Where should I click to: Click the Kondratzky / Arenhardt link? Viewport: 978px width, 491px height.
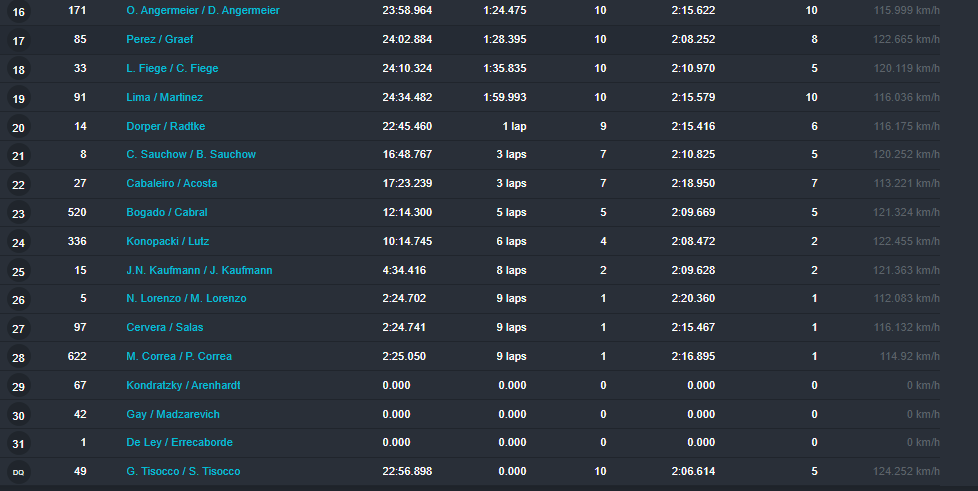click(183, 385)
